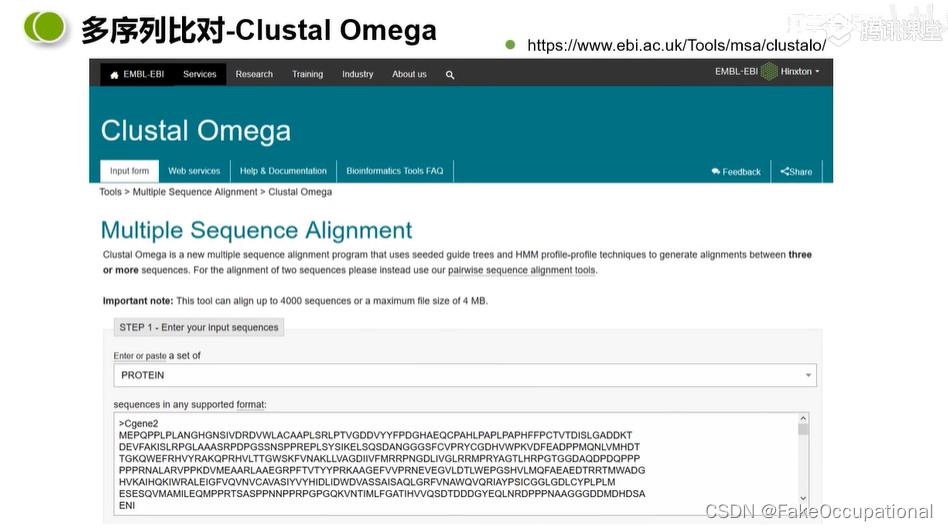Viewport: 948px width, 531px height.
Task: Click the Multiple Sequence Alignment heading
Action: coord(256,230)
